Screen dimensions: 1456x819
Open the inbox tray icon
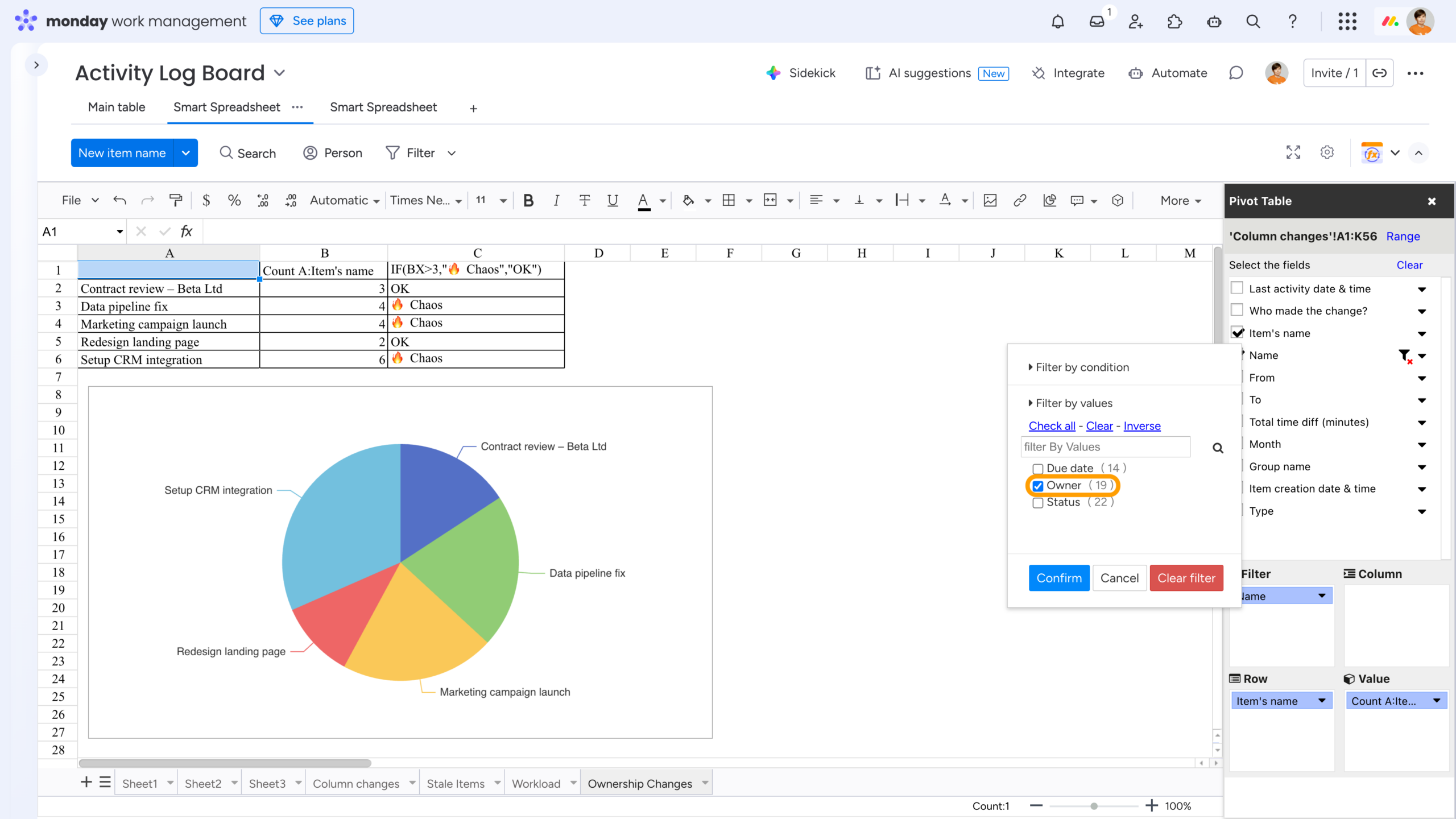tap(1097, 22)
